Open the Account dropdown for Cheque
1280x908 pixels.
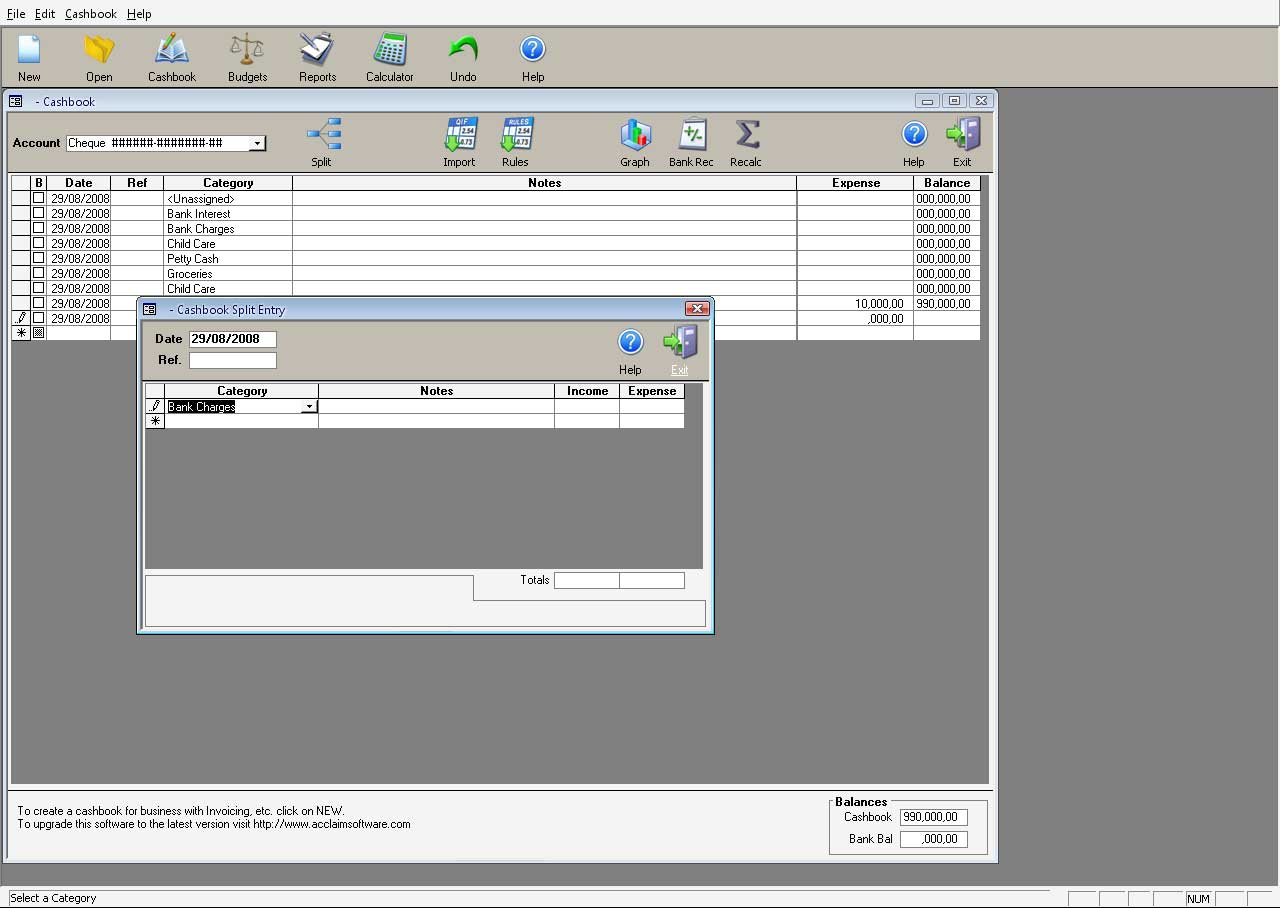pos(258,143)
